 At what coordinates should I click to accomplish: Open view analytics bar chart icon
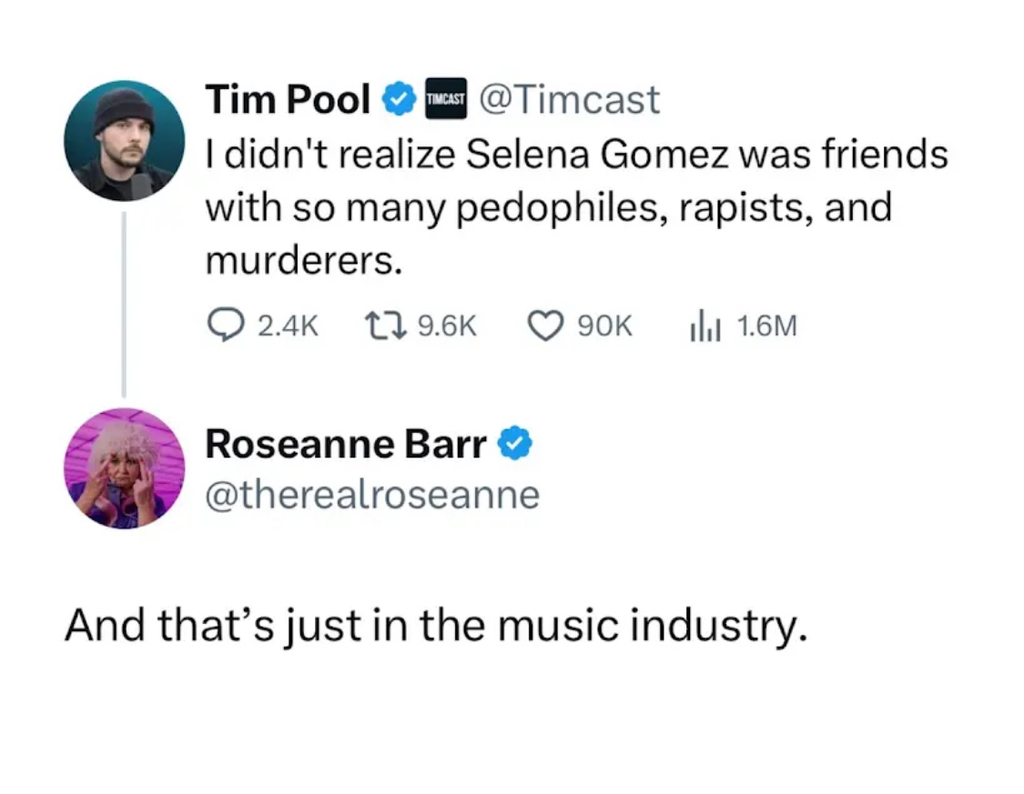tap(705, 325)
